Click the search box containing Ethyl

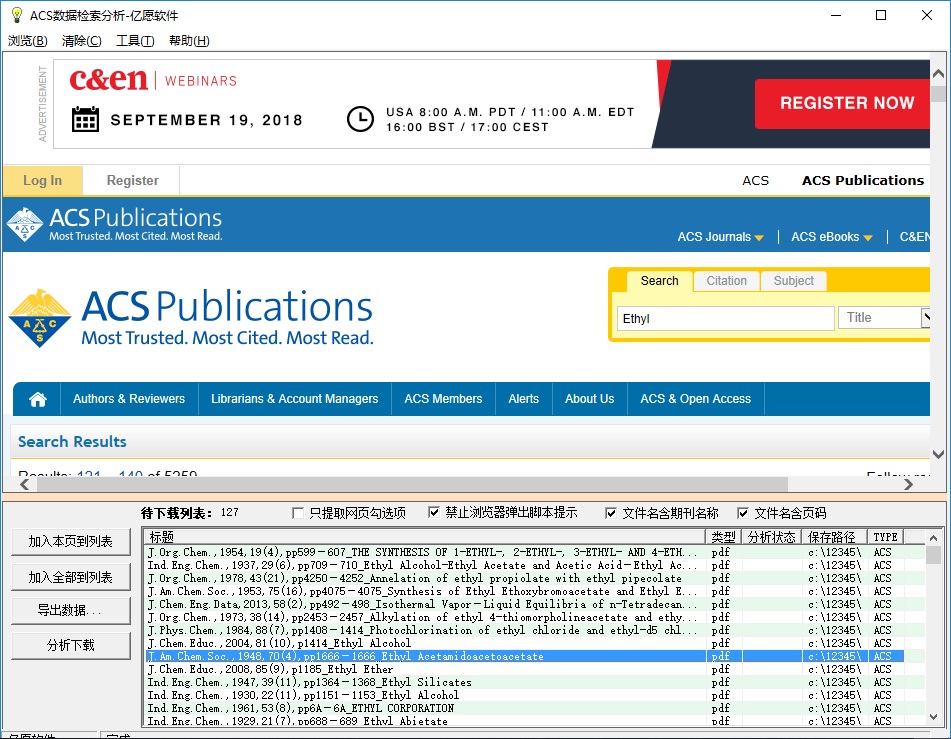(725, 319)
